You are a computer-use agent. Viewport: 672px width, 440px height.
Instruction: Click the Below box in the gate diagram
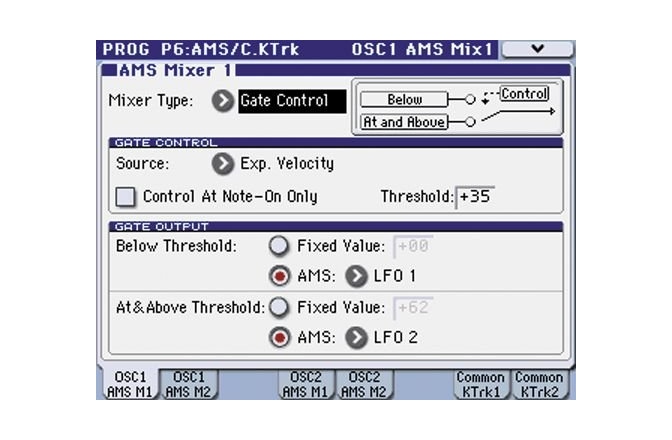404,100
